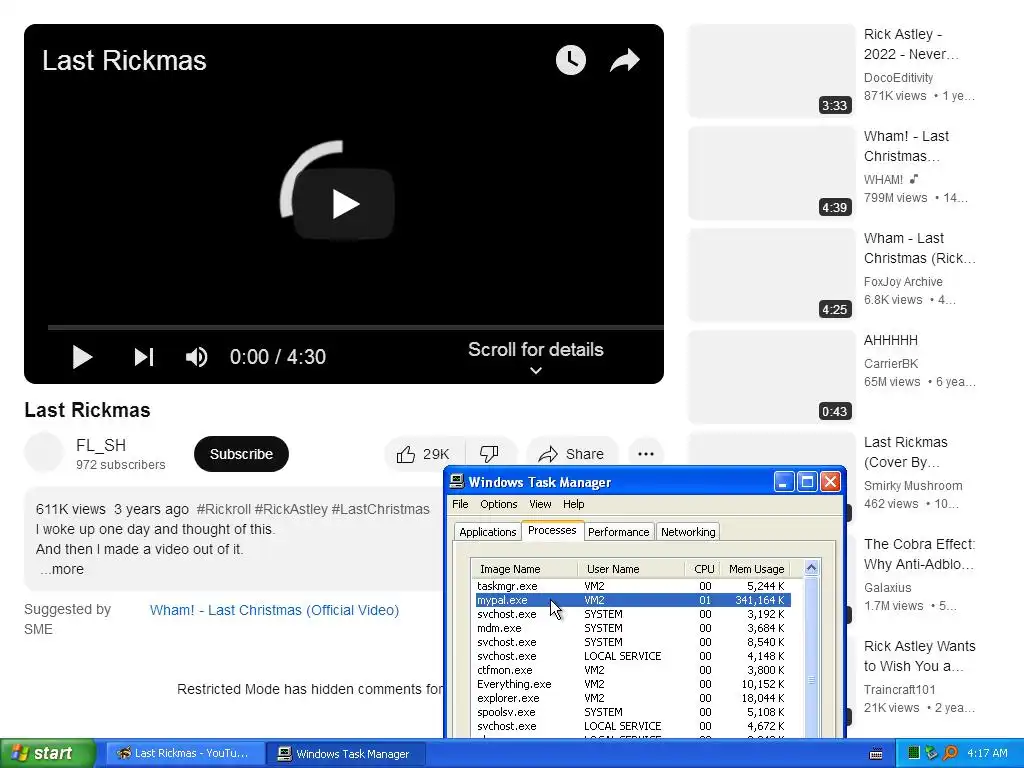Select the mdm.exe process row
Screen dimensions: 1024x768
click(x=633, y=628)
